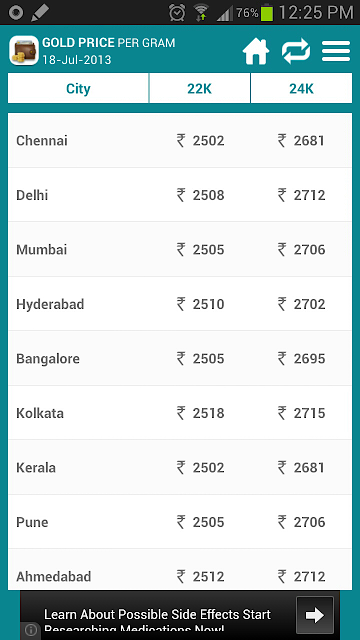Tap the home icon in header
This screenshot has width=360, height=640.
point(256,51)
